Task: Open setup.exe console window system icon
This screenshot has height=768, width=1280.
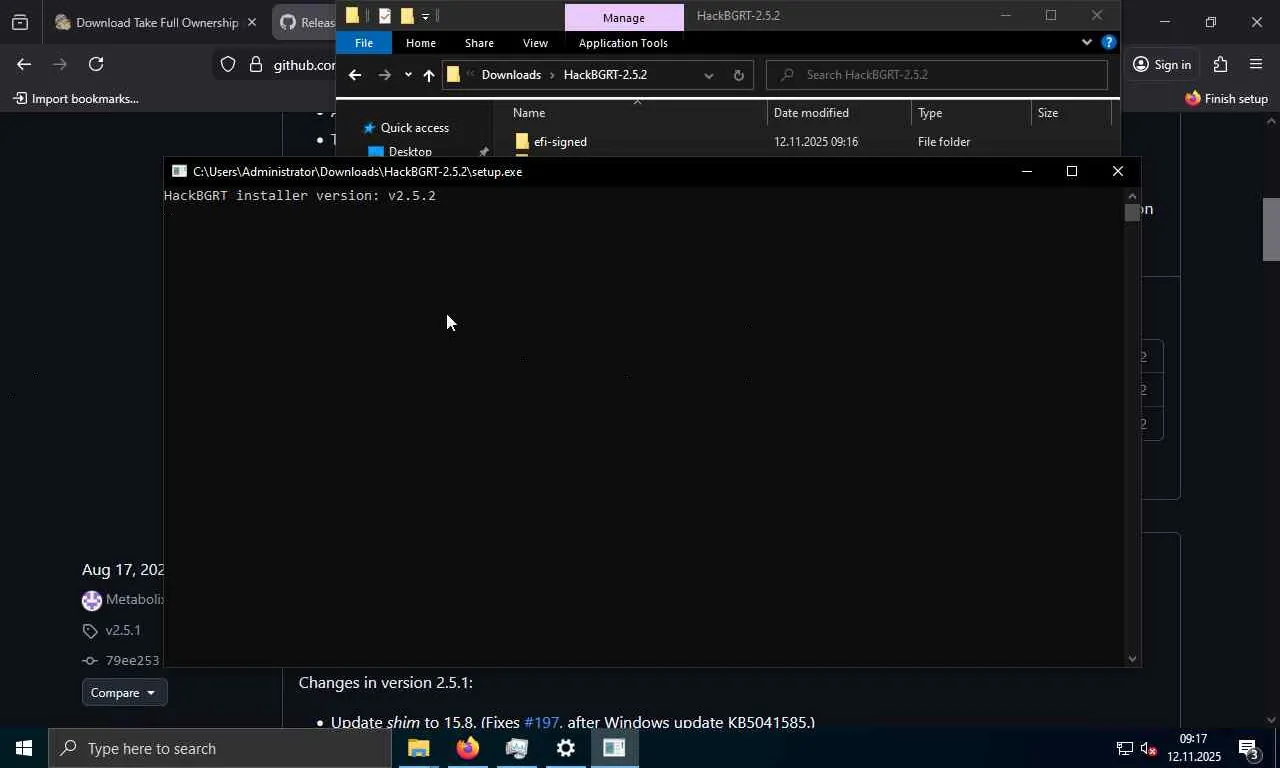Action: coord(179,171)
